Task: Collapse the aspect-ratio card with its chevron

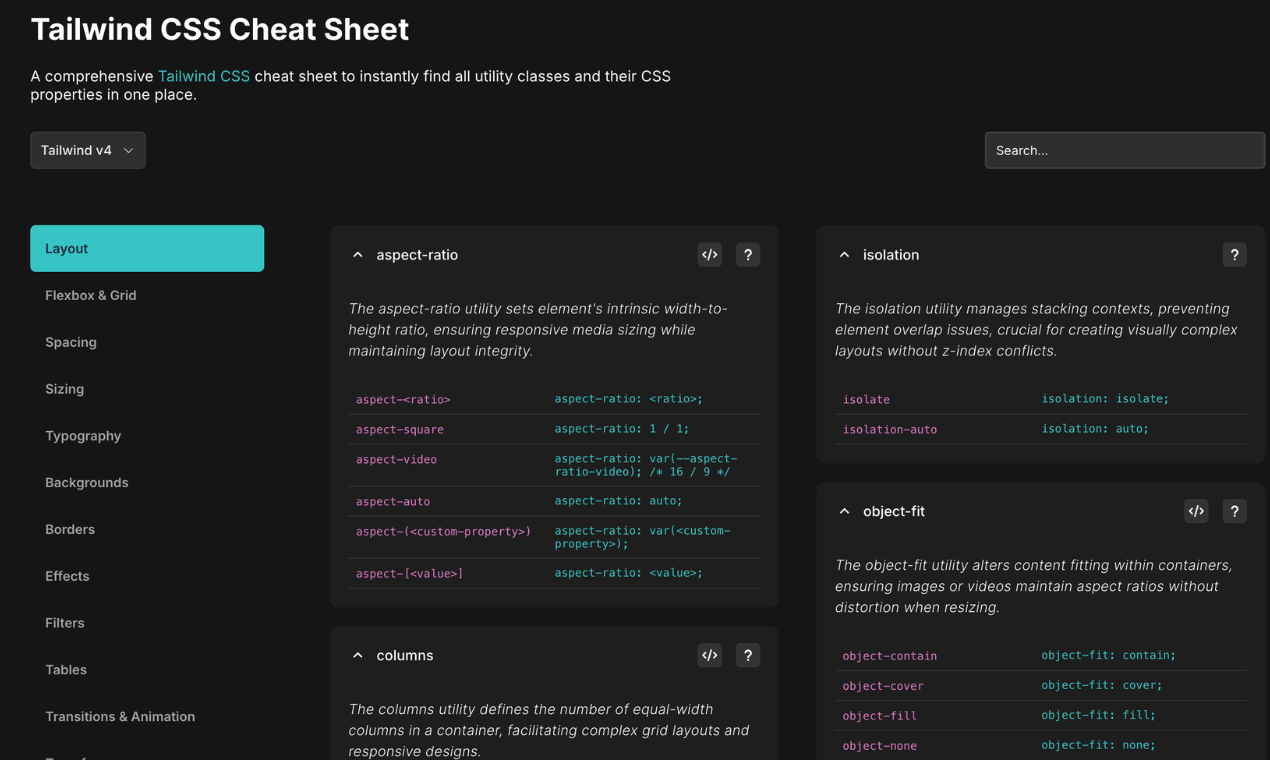Action: (x=357, y=255)
